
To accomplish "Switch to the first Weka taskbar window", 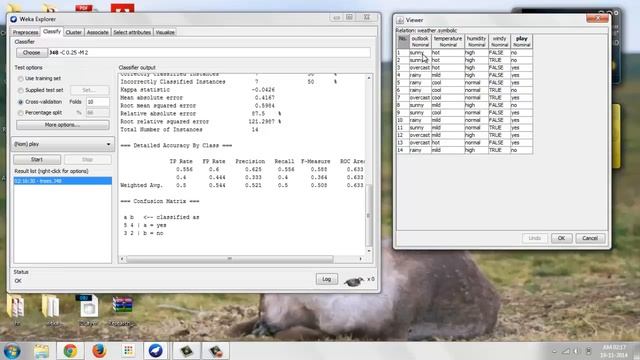I will click(187, 351).
